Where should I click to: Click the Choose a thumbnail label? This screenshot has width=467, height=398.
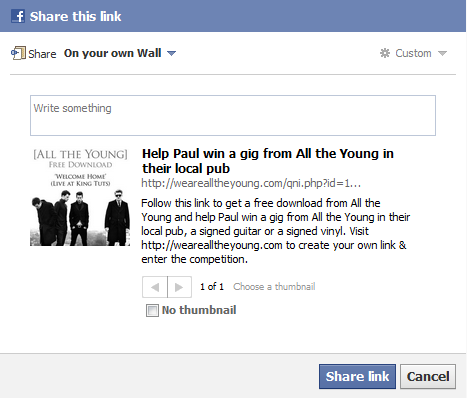pos(274,287)
